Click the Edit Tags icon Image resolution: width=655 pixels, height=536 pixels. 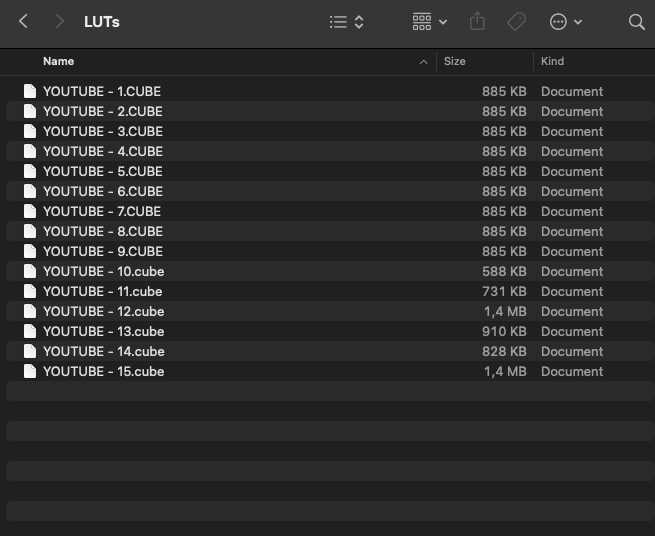coord(516,21)
